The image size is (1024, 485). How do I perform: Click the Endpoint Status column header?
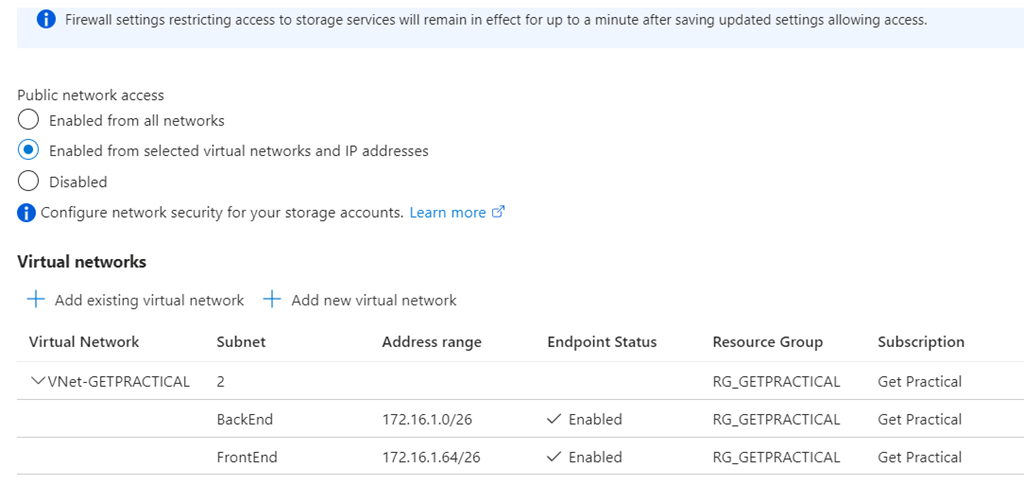click(602, 342)
